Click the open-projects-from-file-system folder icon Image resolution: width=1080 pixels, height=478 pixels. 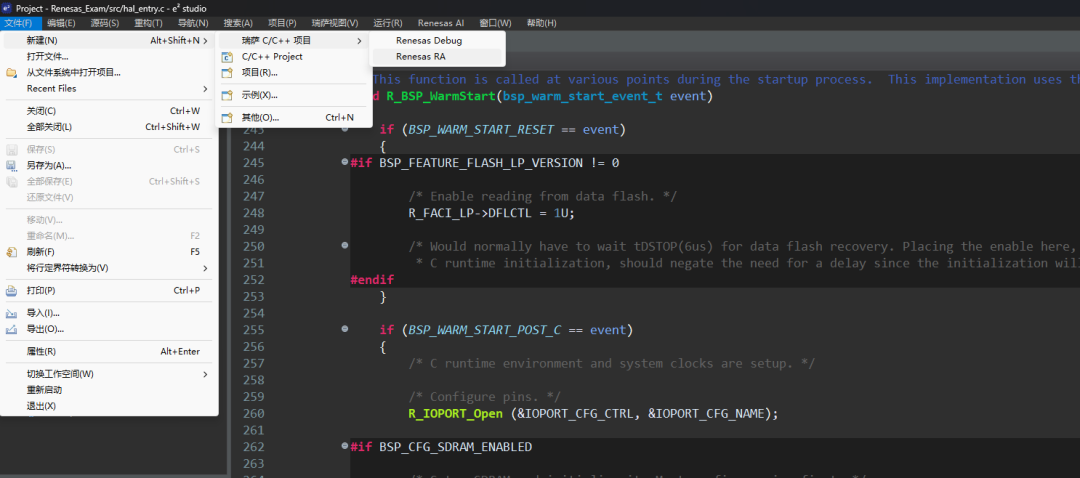12,73
